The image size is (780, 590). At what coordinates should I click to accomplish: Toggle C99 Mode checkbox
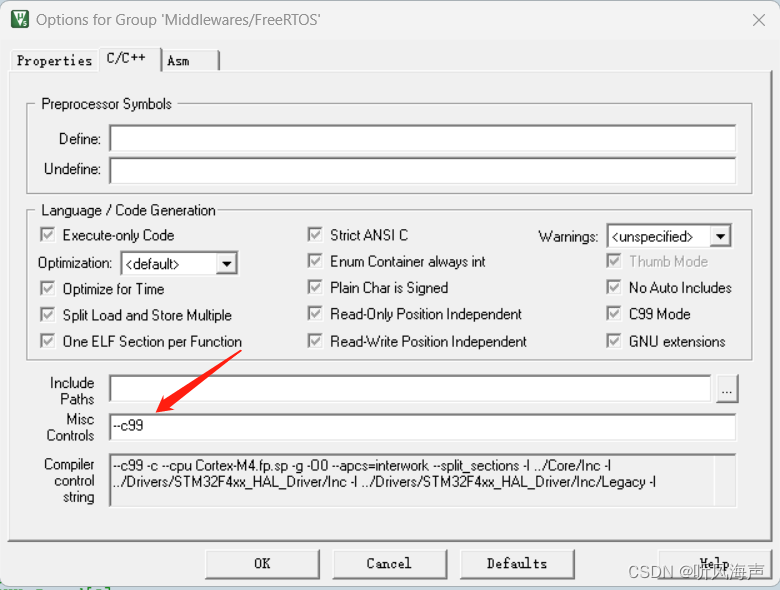614,314
